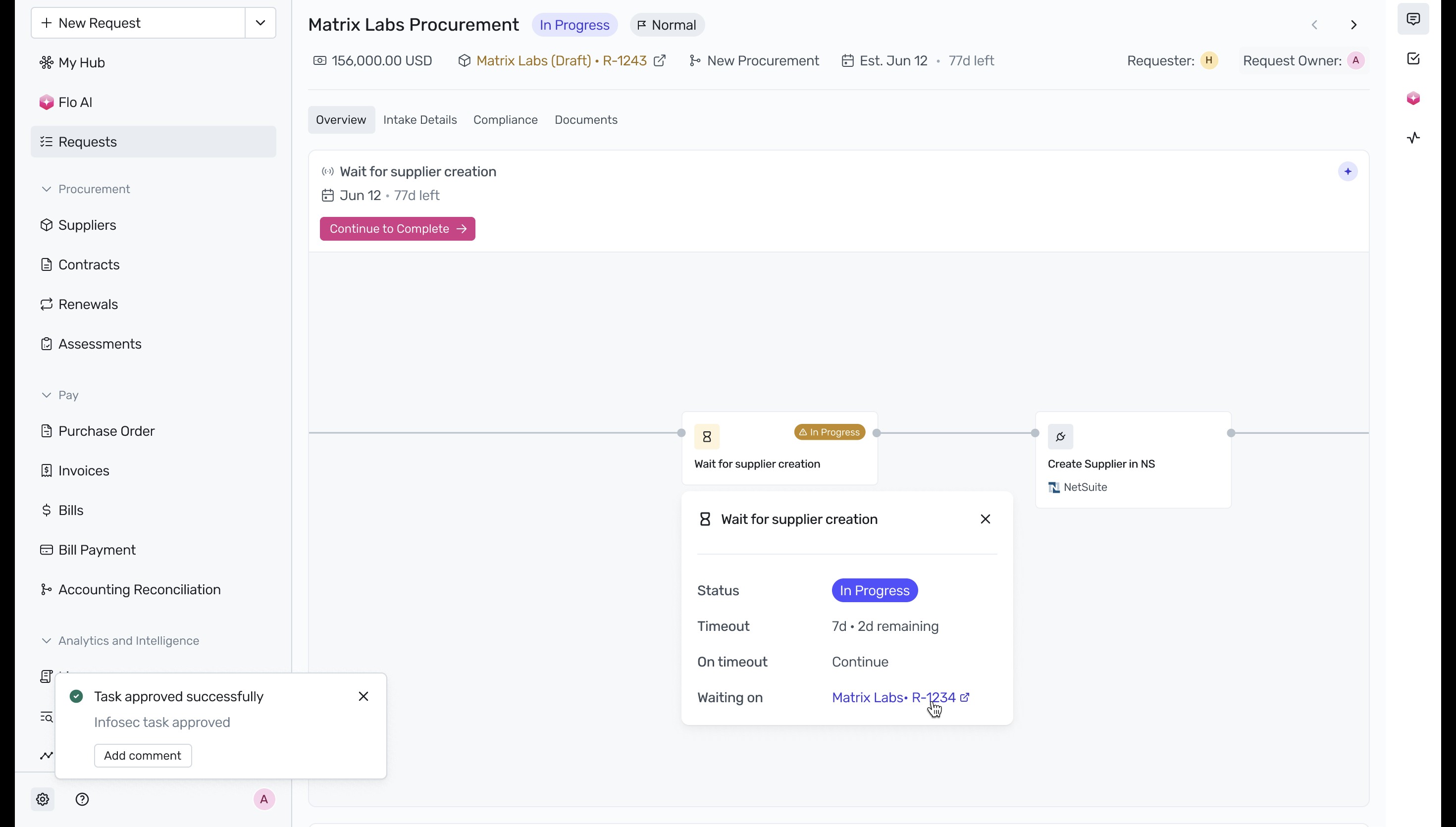The width and height of the screenshot is (1456, 827).
Task: Open user avatar A in sidebar footer
Action: pyautogui.click(x=264, y=799)
